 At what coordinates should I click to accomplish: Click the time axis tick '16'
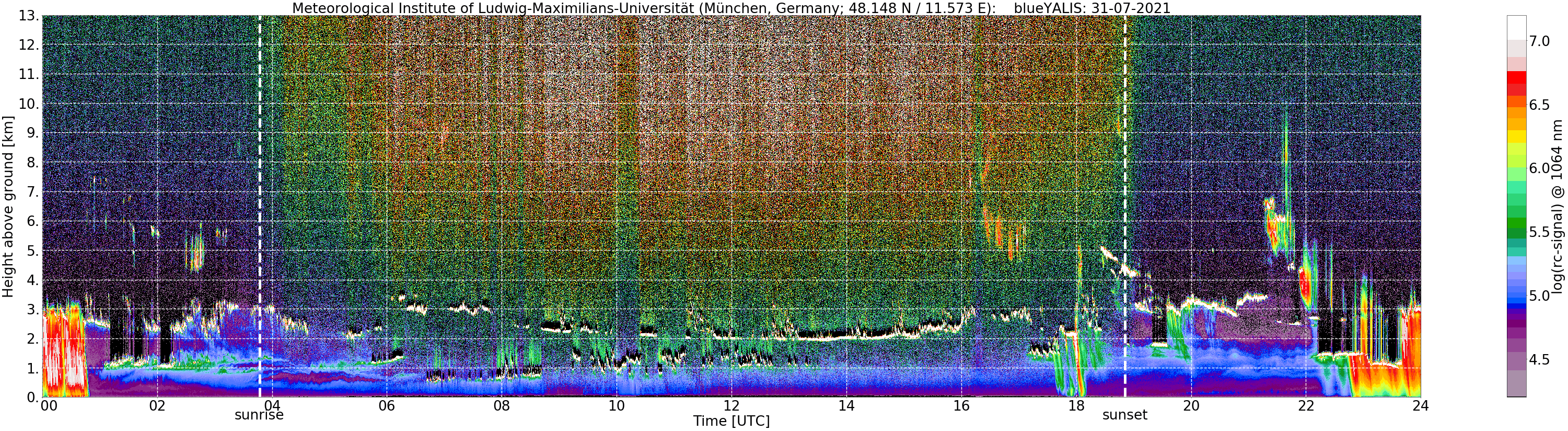[961, 406]
